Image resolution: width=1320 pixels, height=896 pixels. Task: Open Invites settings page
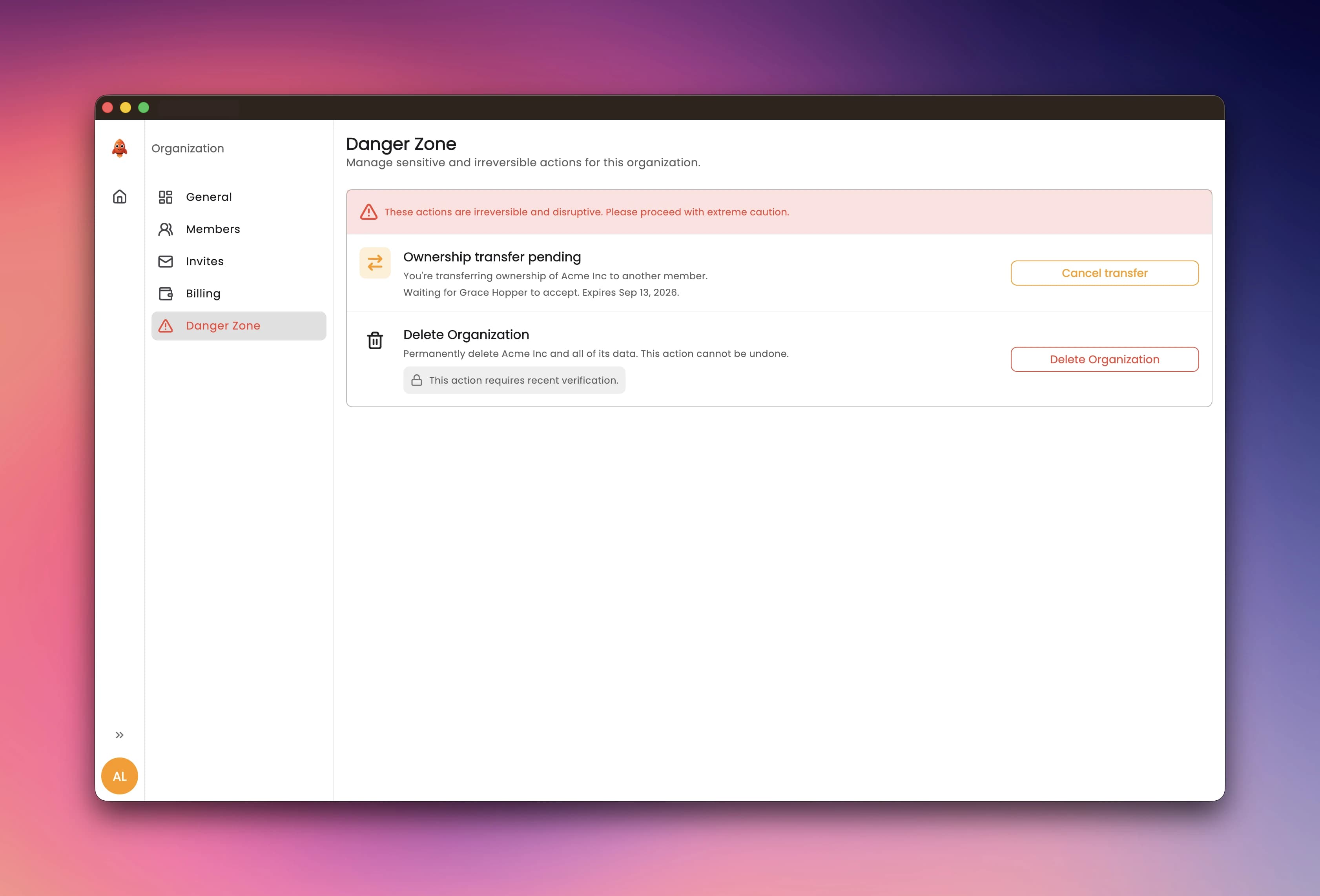[x=239, y=261]
